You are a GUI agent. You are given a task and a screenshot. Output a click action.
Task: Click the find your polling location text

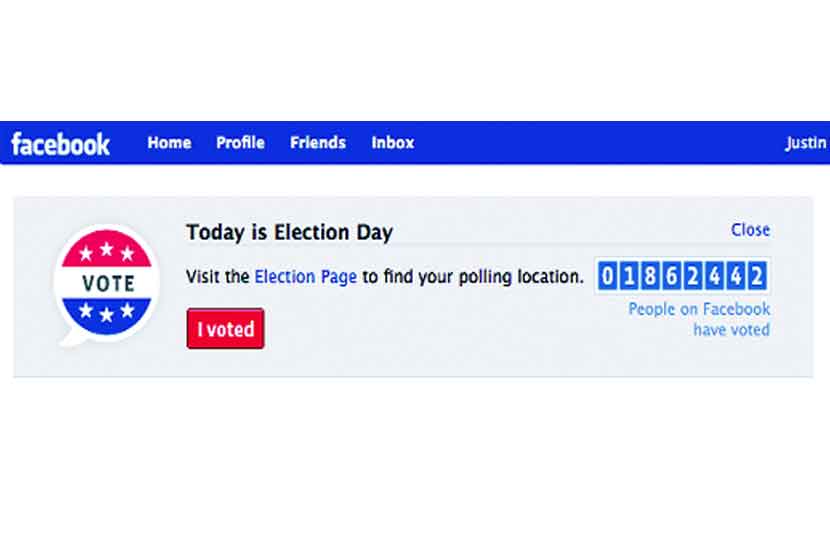click(x=472, y=277)
